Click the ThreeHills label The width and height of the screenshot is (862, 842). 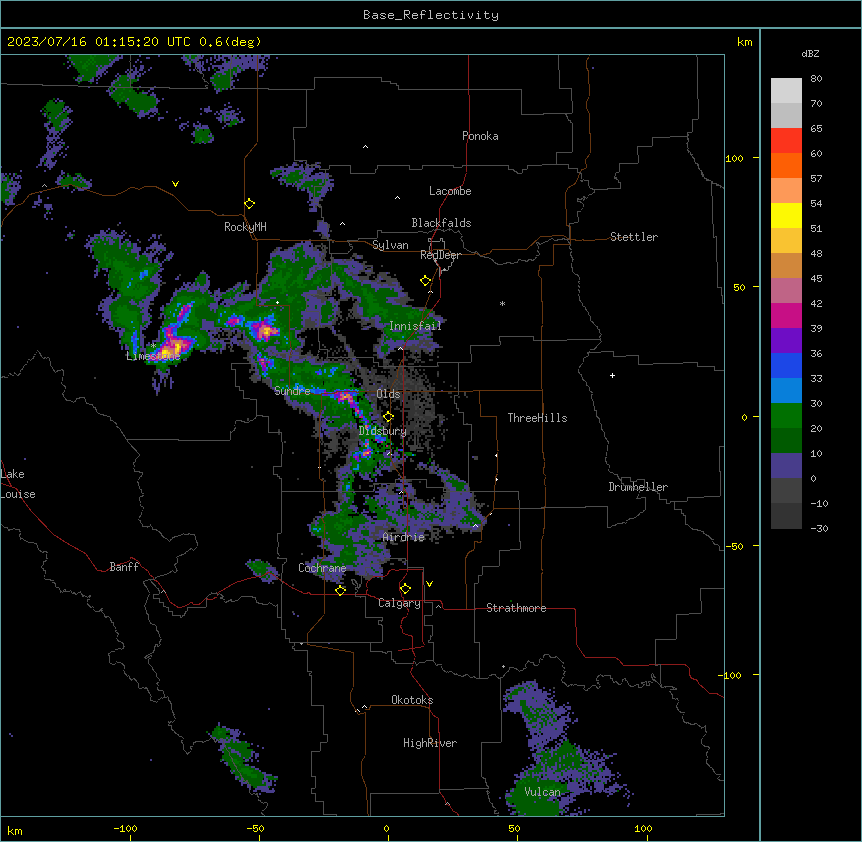(537, 418)
